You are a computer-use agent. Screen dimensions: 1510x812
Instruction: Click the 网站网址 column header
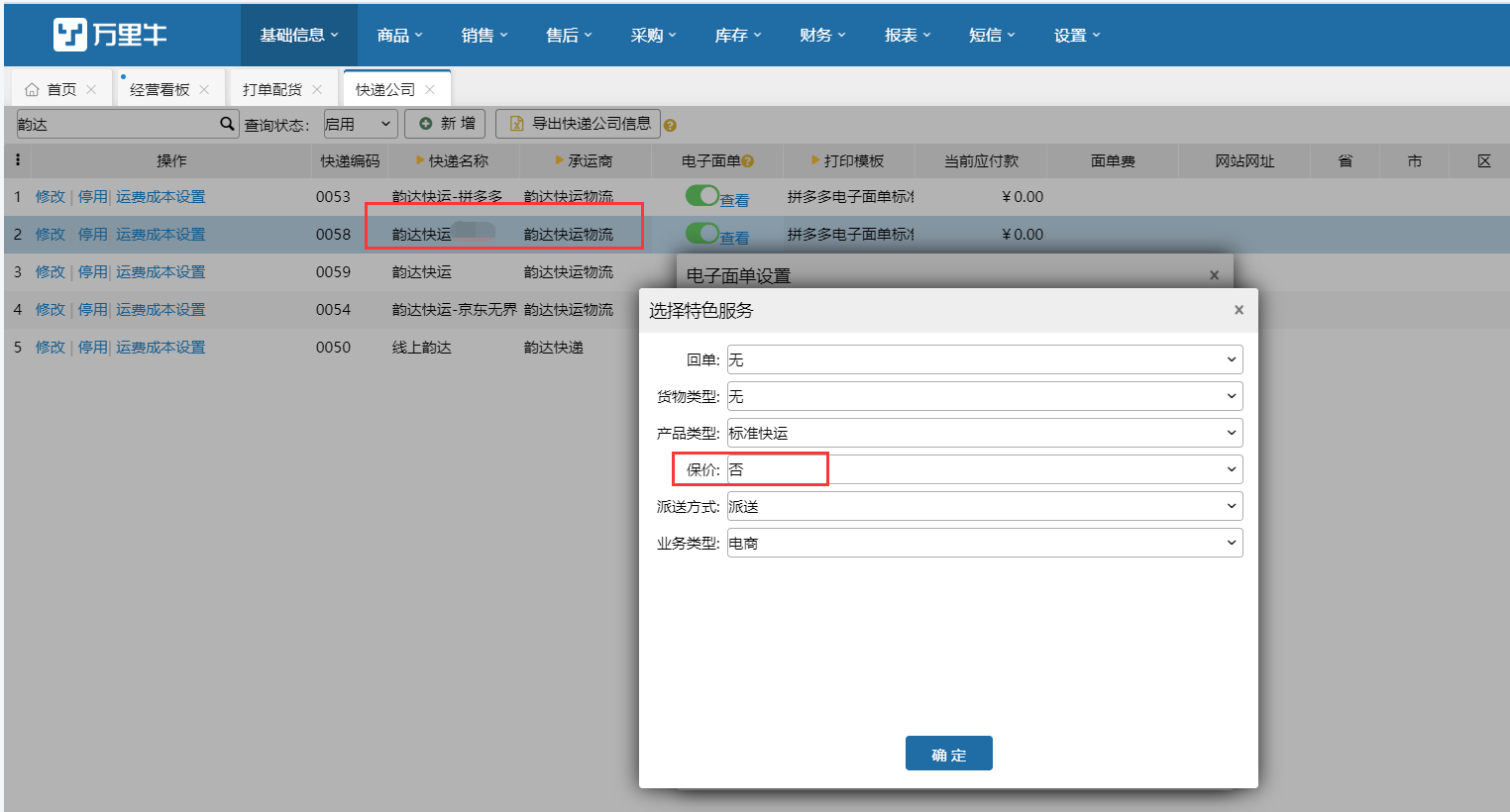pos(1244,160)
